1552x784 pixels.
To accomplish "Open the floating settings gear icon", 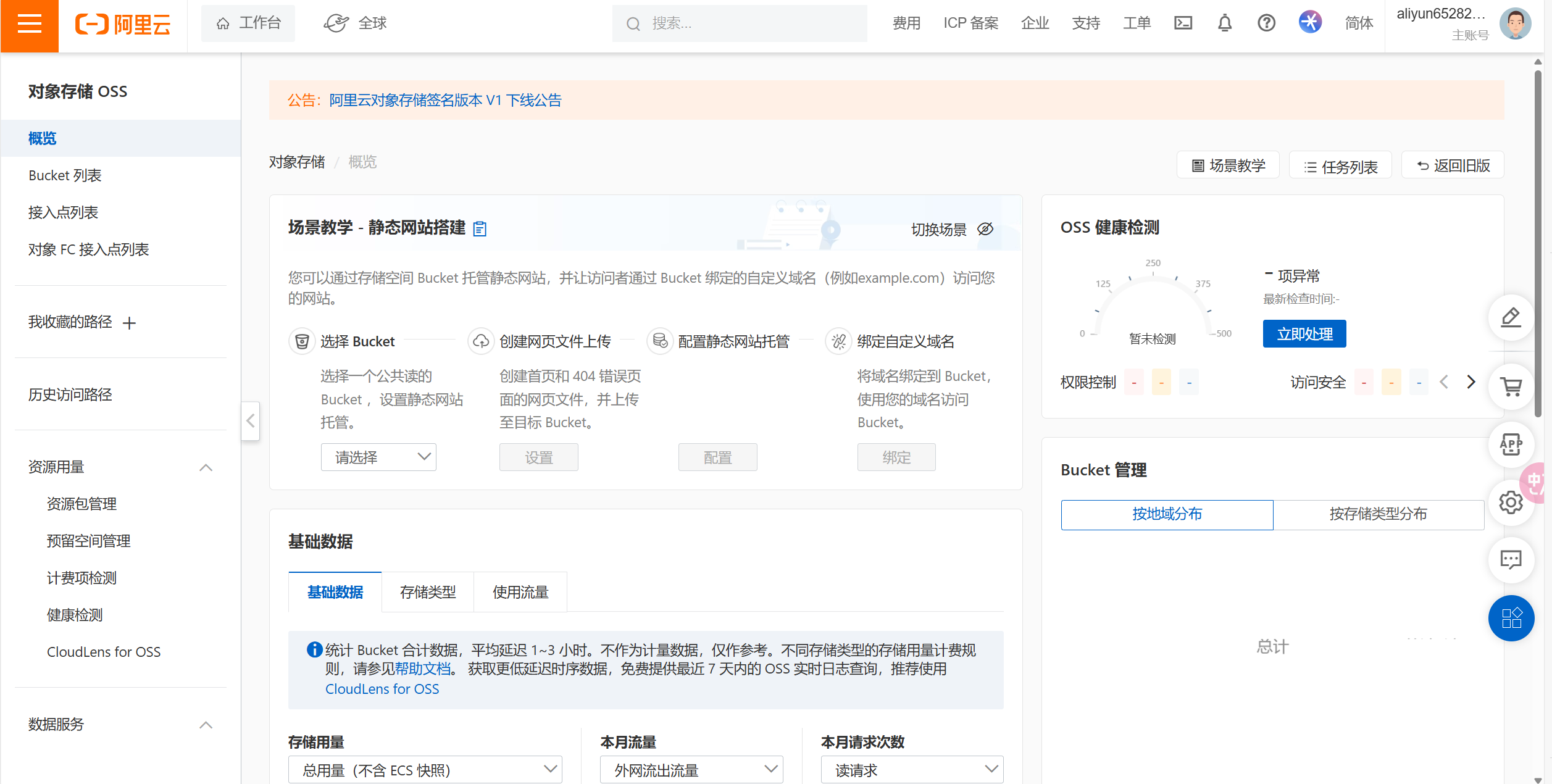I will [x=1511, y=503].
